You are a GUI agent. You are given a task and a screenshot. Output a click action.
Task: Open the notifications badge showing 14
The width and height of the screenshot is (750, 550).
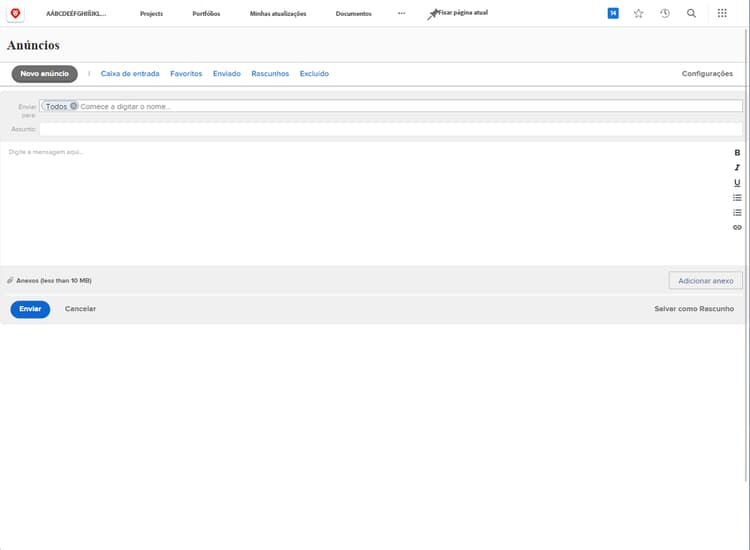613,13
